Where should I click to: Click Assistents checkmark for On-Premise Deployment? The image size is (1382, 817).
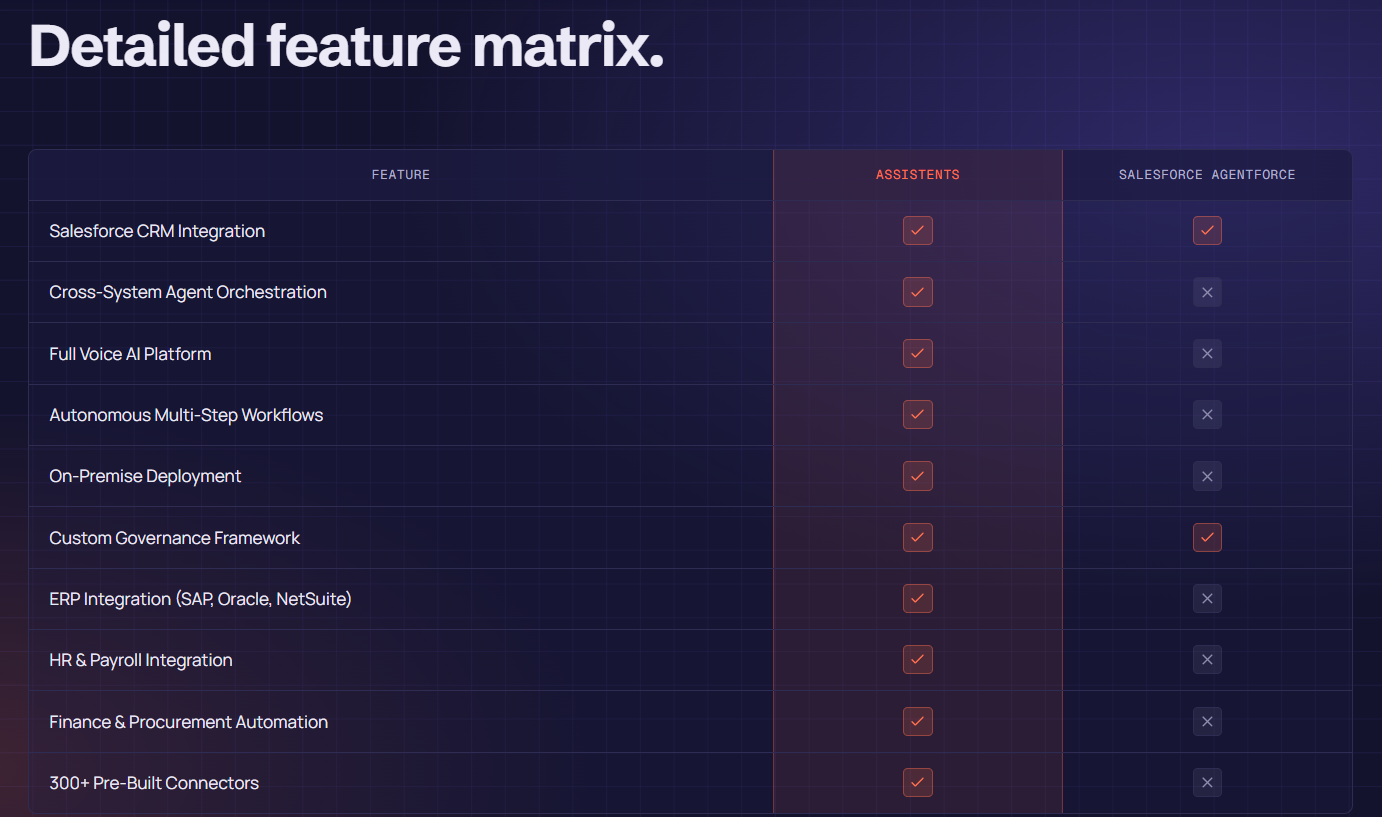918,476
